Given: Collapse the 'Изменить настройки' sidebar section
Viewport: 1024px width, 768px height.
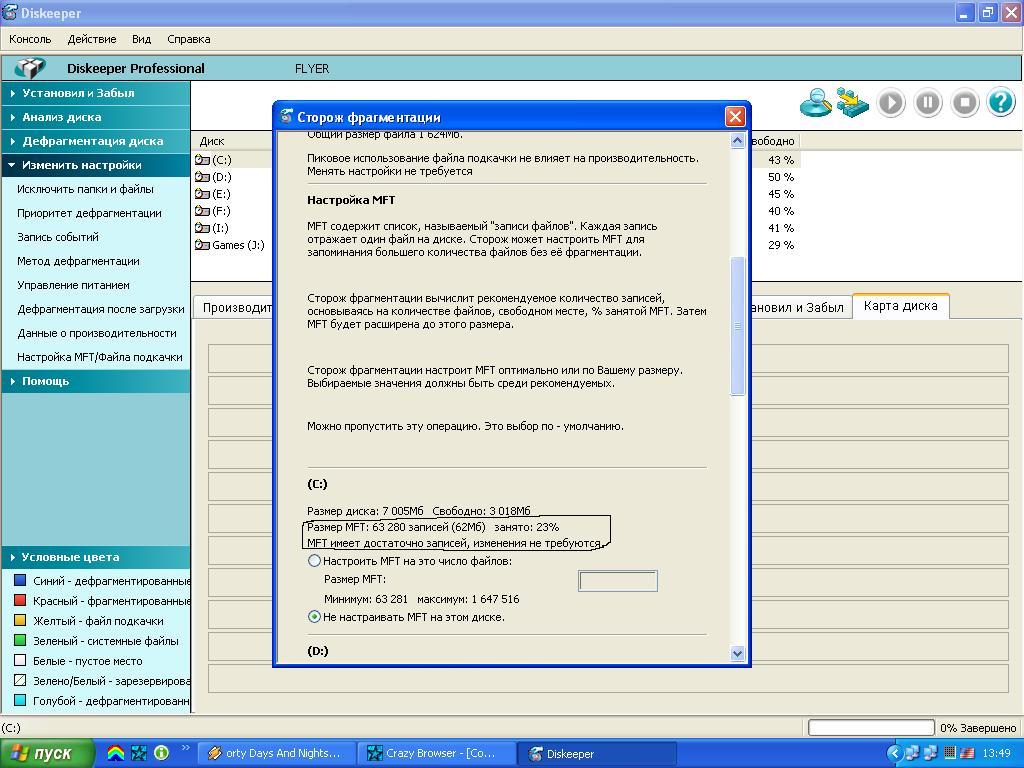Looking at the screenshot, I should click(95, 165).
